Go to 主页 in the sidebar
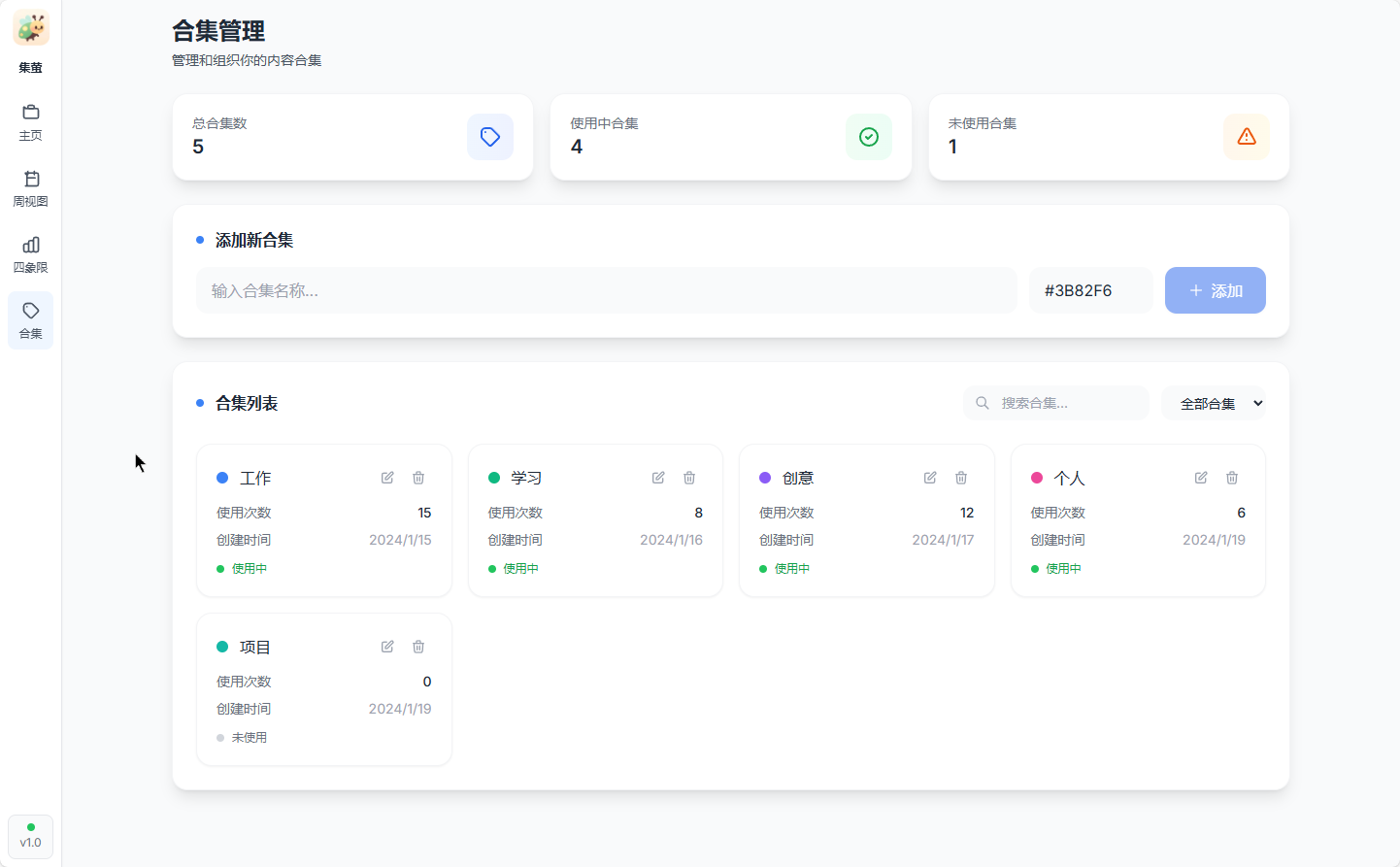The width and height of the screenshot is (1400, 867). tap(31, 122)
